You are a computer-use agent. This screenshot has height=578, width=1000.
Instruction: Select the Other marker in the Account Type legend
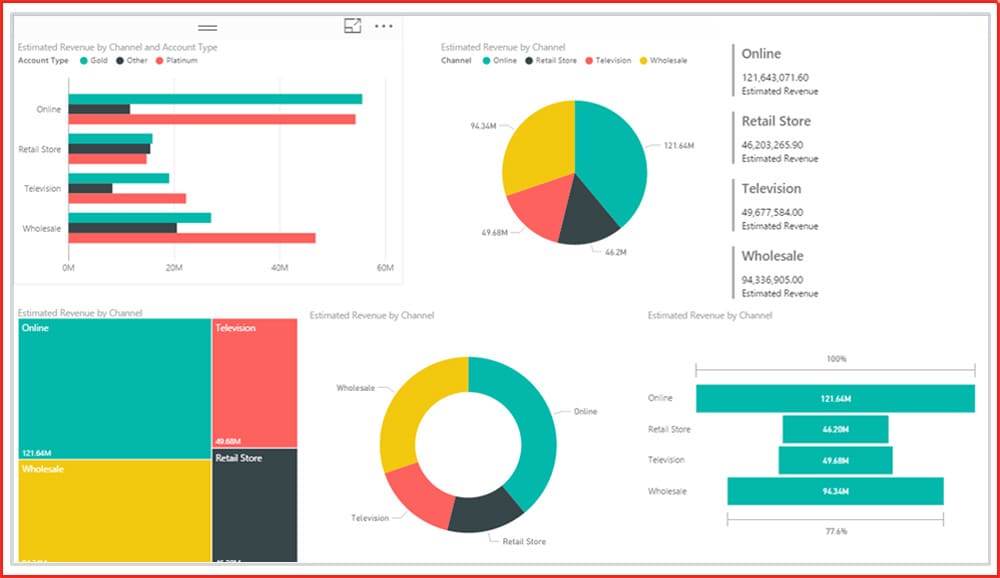120,61
